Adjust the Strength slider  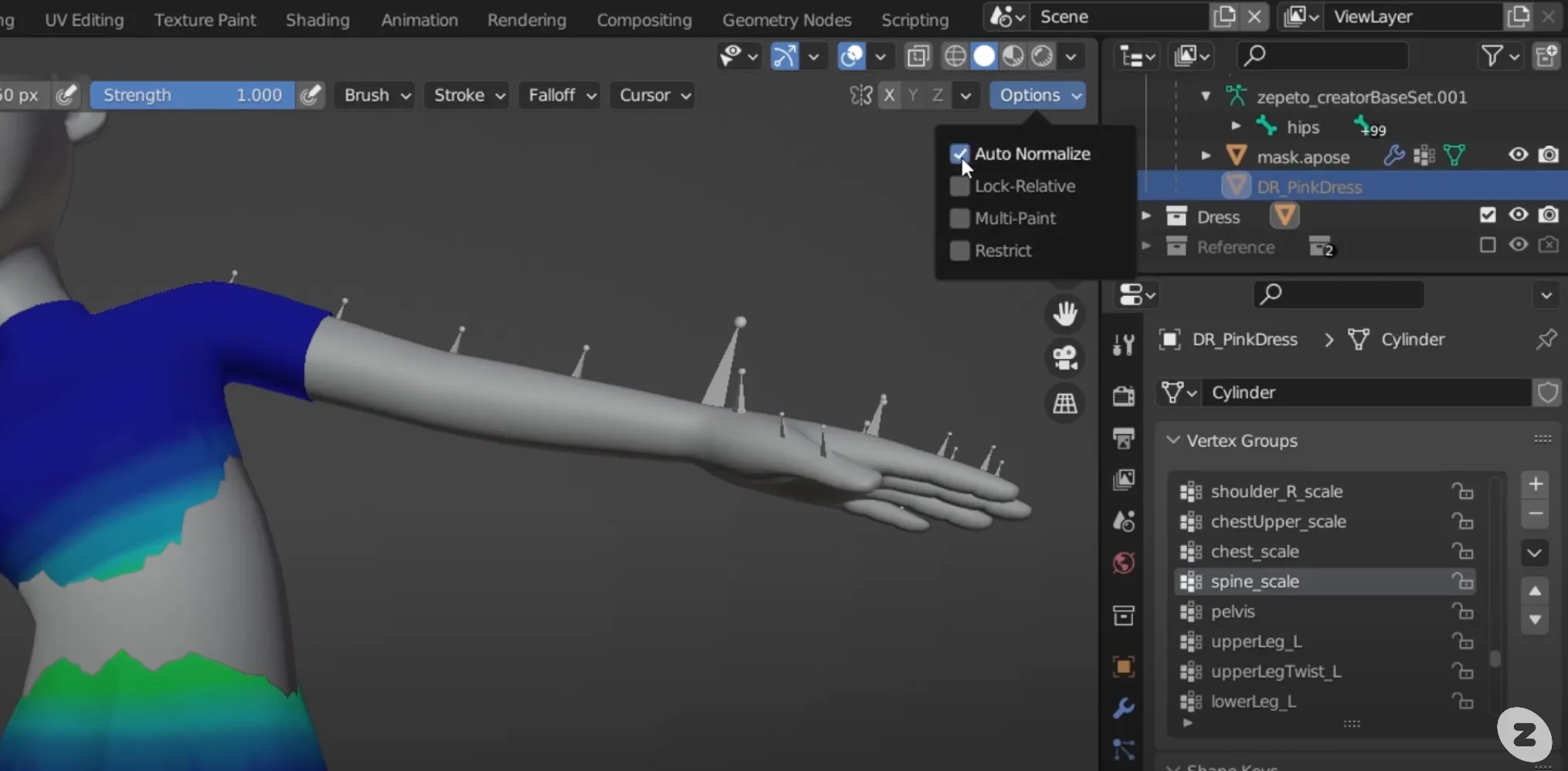192,95
